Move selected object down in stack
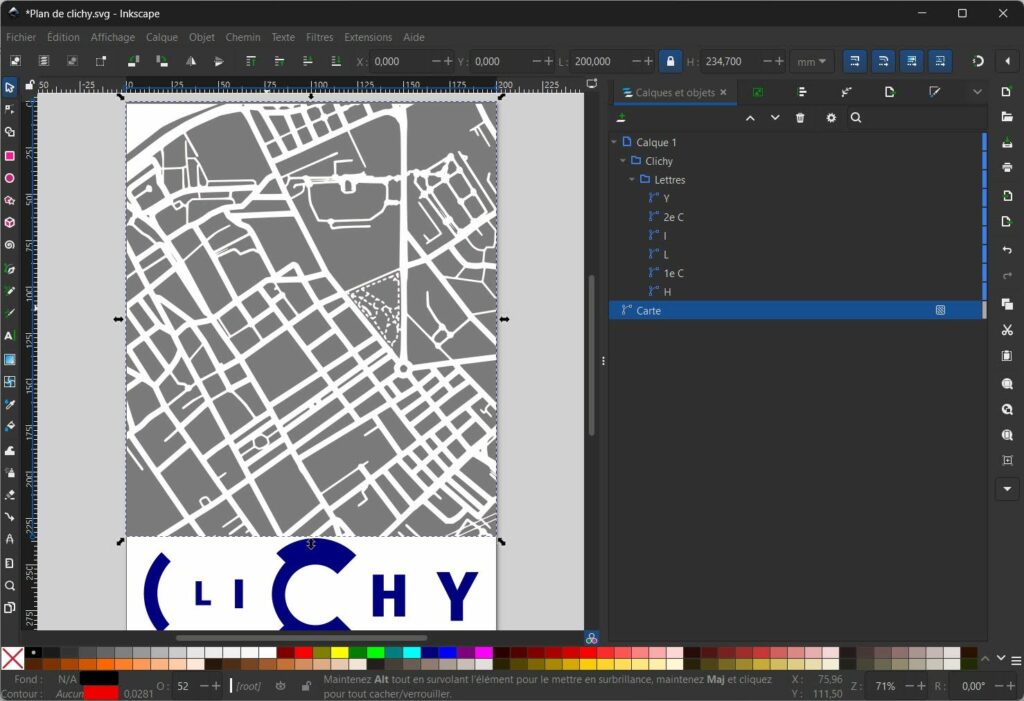The image size is (1024, 701). 775,118
